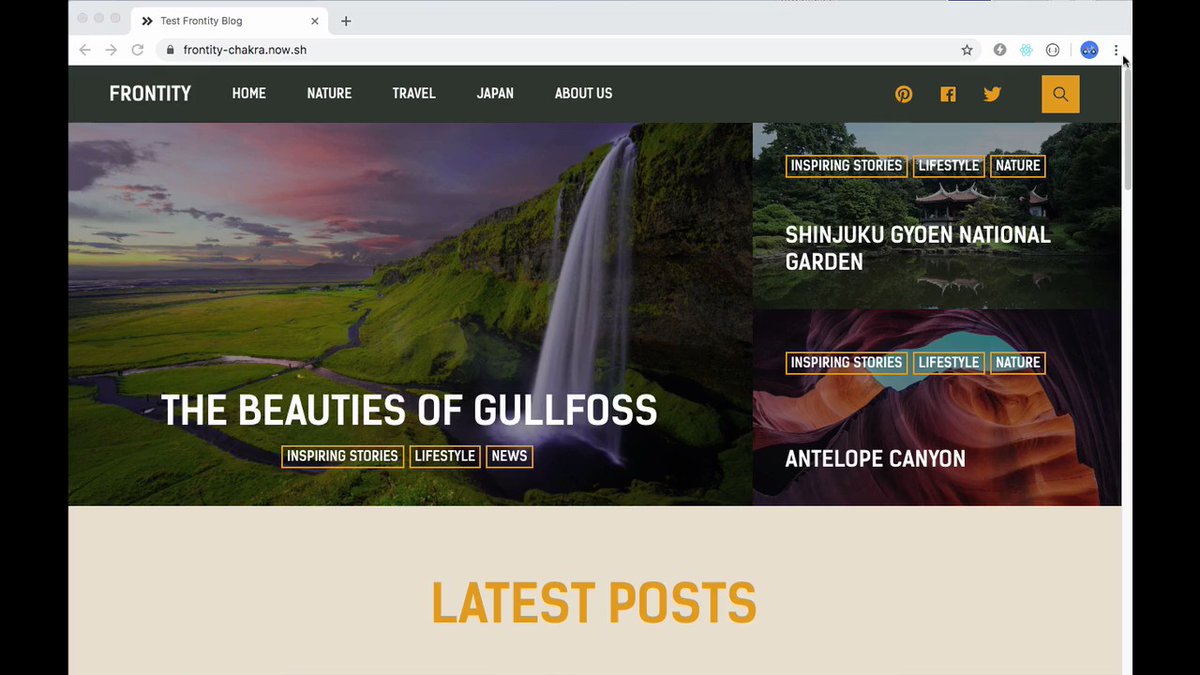The image size is (1200, 675).
Task: Bookmark this page with star icon
Action: coord(967,50)
